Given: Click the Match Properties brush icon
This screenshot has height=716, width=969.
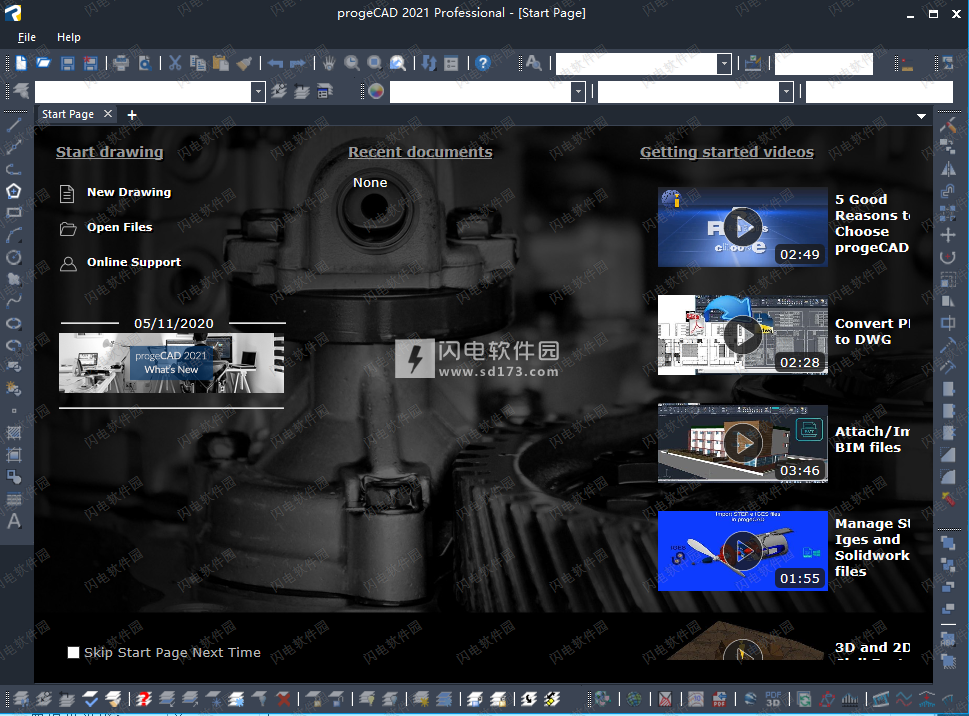Looking at the screenshot, I should point(244,63).
